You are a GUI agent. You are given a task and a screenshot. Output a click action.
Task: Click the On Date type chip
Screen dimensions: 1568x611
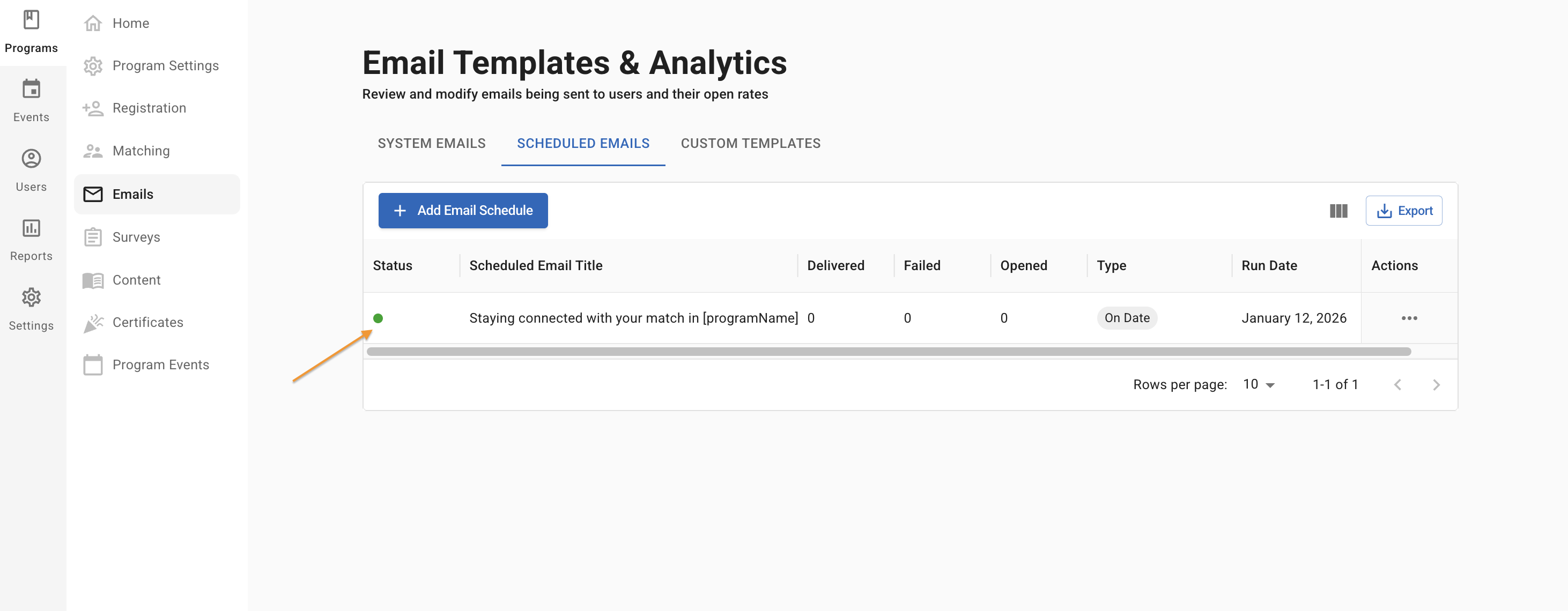pos(1126,318)
